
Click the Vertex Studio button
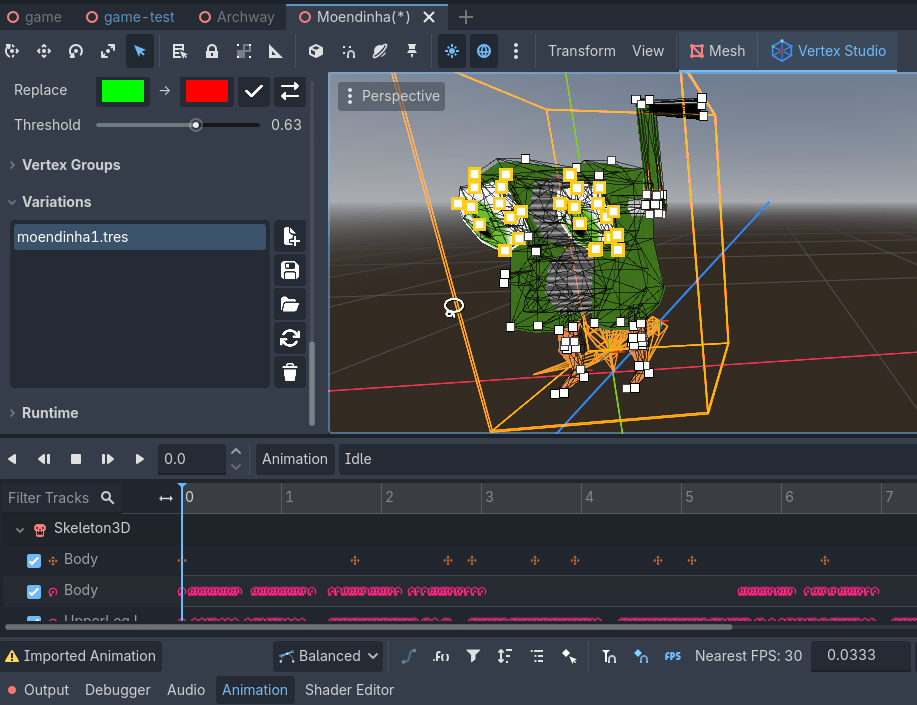[828, 51]
